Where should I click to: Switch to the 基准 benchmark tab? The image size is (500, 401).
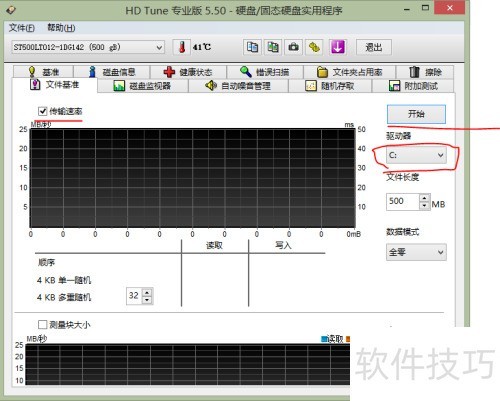[x=44, y=72]
